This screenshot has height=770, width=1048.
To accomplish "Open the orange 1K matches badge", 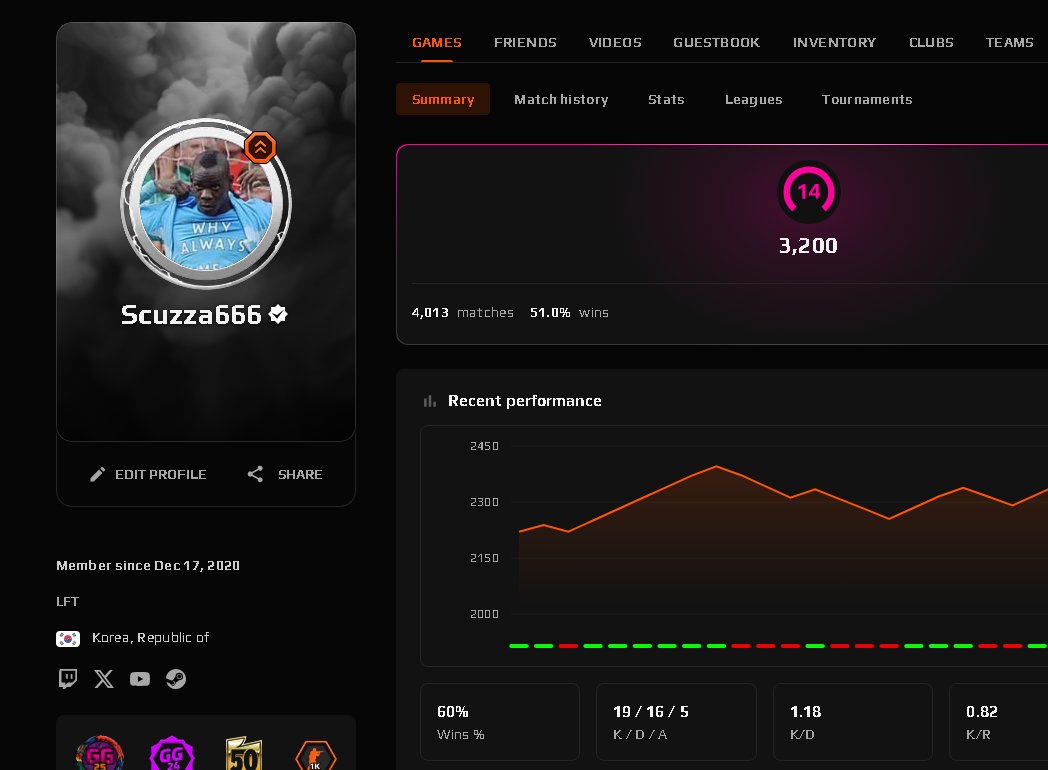I will coord(315,755).
